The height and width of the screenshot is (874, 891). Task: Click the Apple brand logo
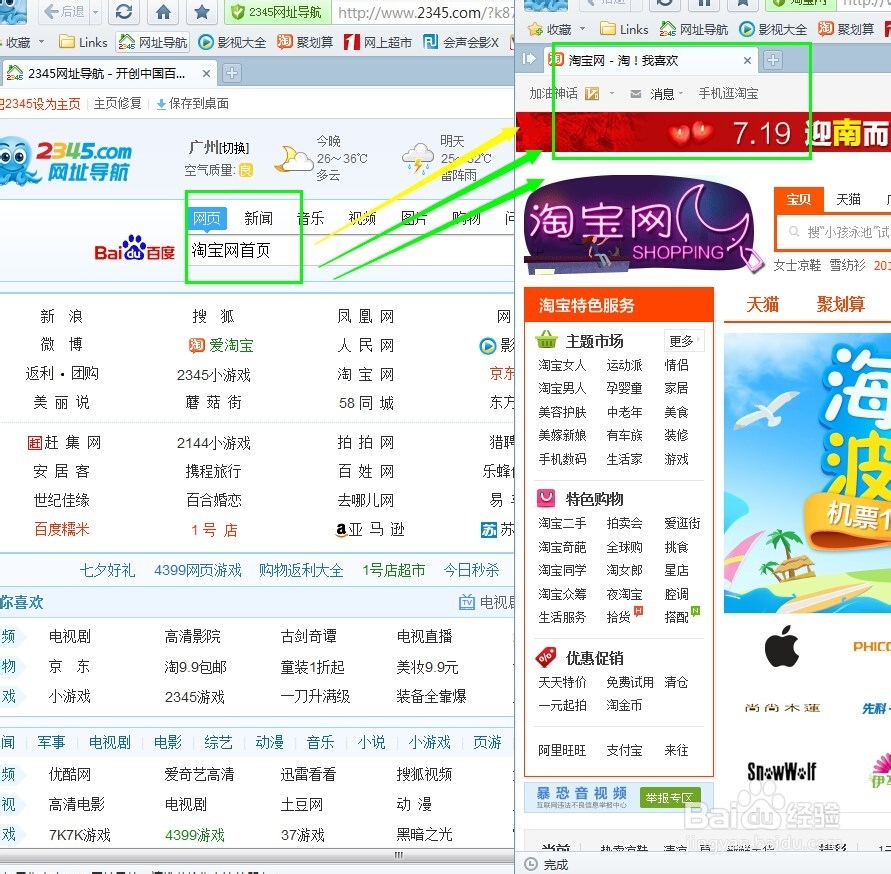pyautogui.click(x=782, y=646)
